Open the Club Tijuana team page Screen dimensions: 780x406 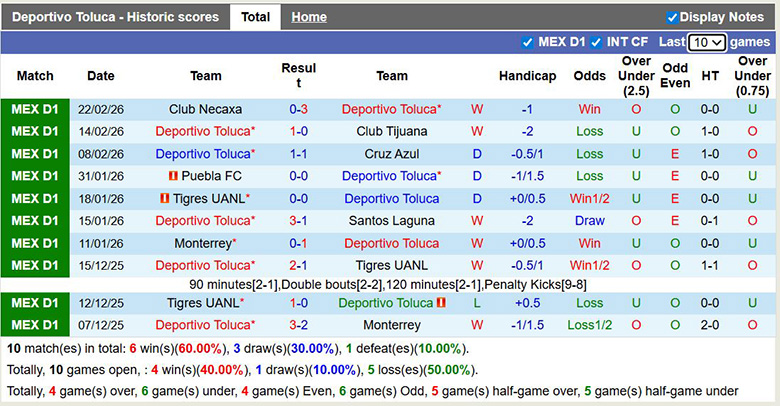[392, 131]
